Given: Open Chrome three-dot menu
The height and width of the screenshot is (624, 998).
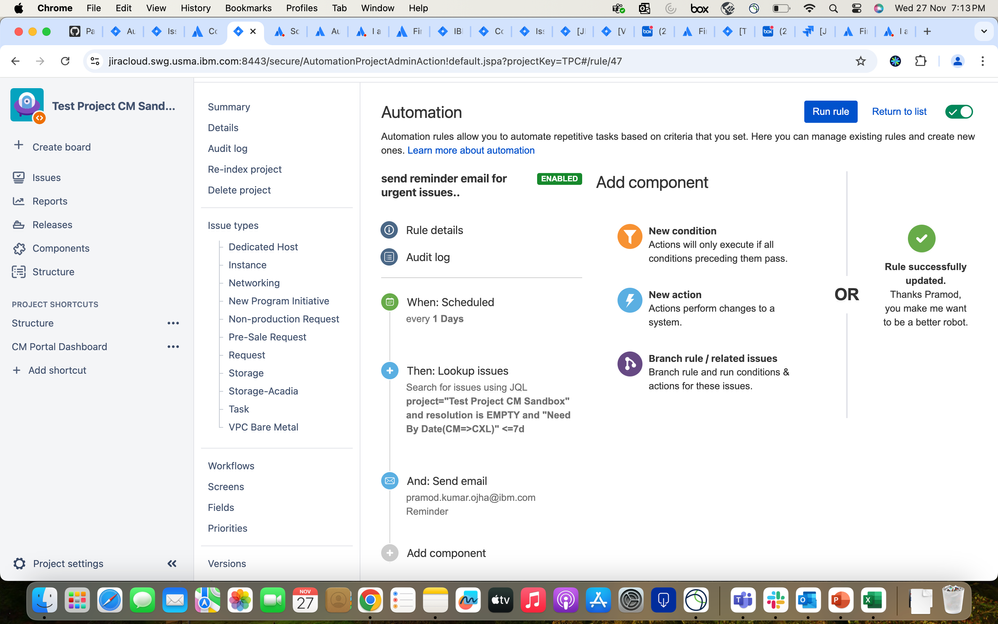Looking at the screenshot, I should (x=982, y=61).
